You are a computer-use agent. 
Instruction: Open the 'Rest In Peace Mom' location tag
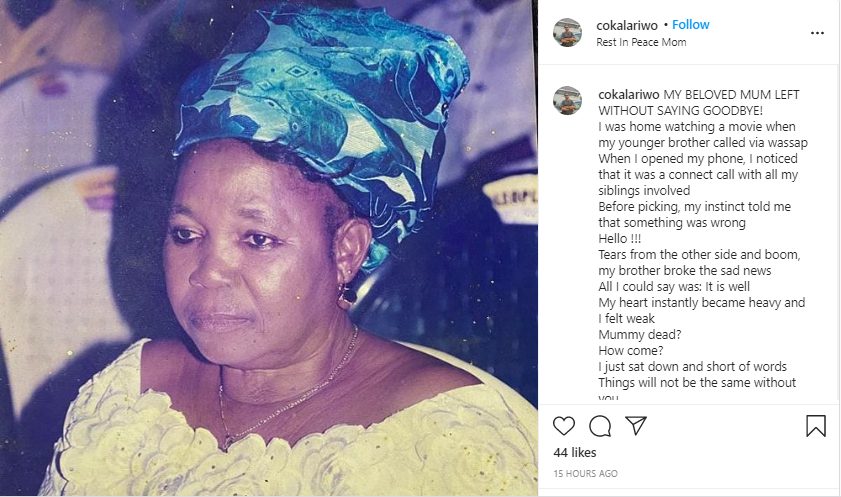pos(641,42)
